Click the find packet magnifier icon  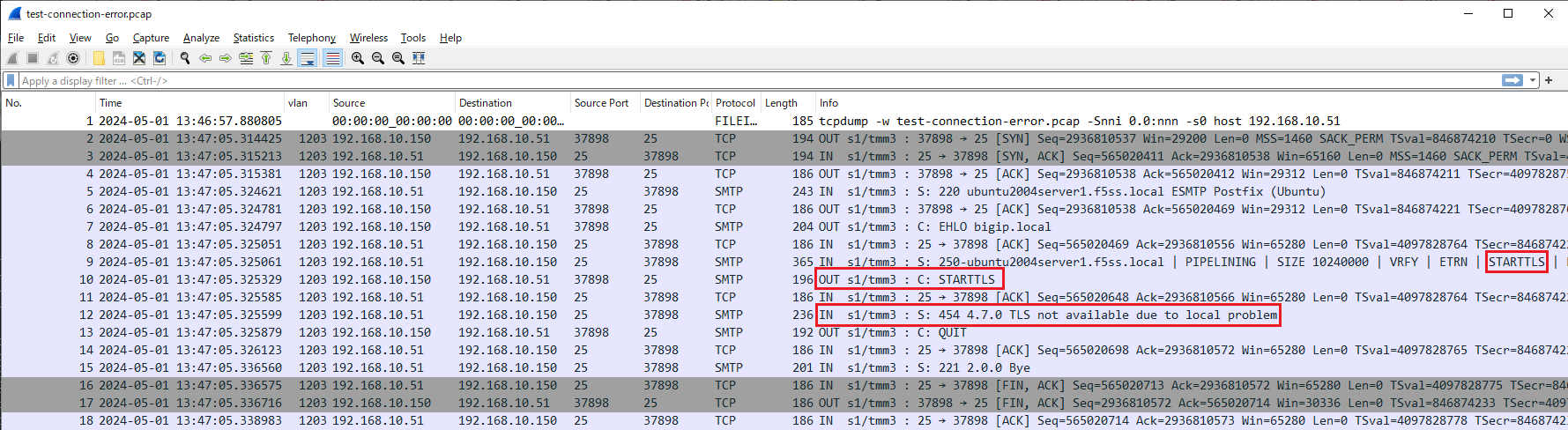click(x=185, y=58)
